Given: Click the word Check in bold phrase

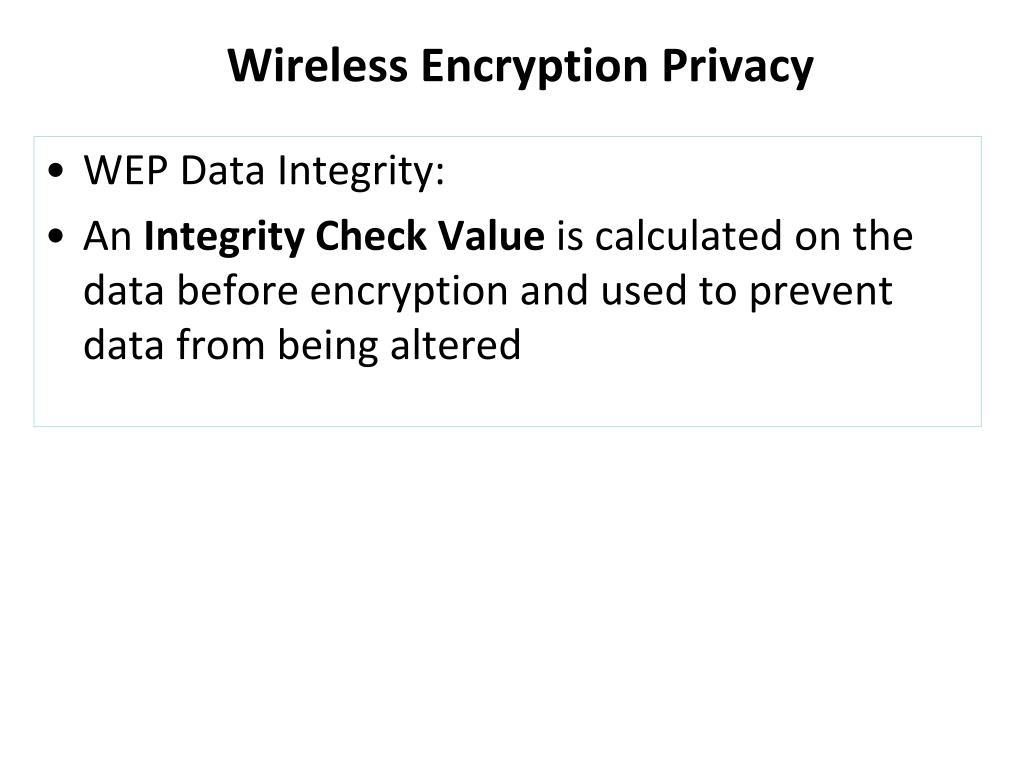Looking at the screenshot, I should click(x=370, y=236).
